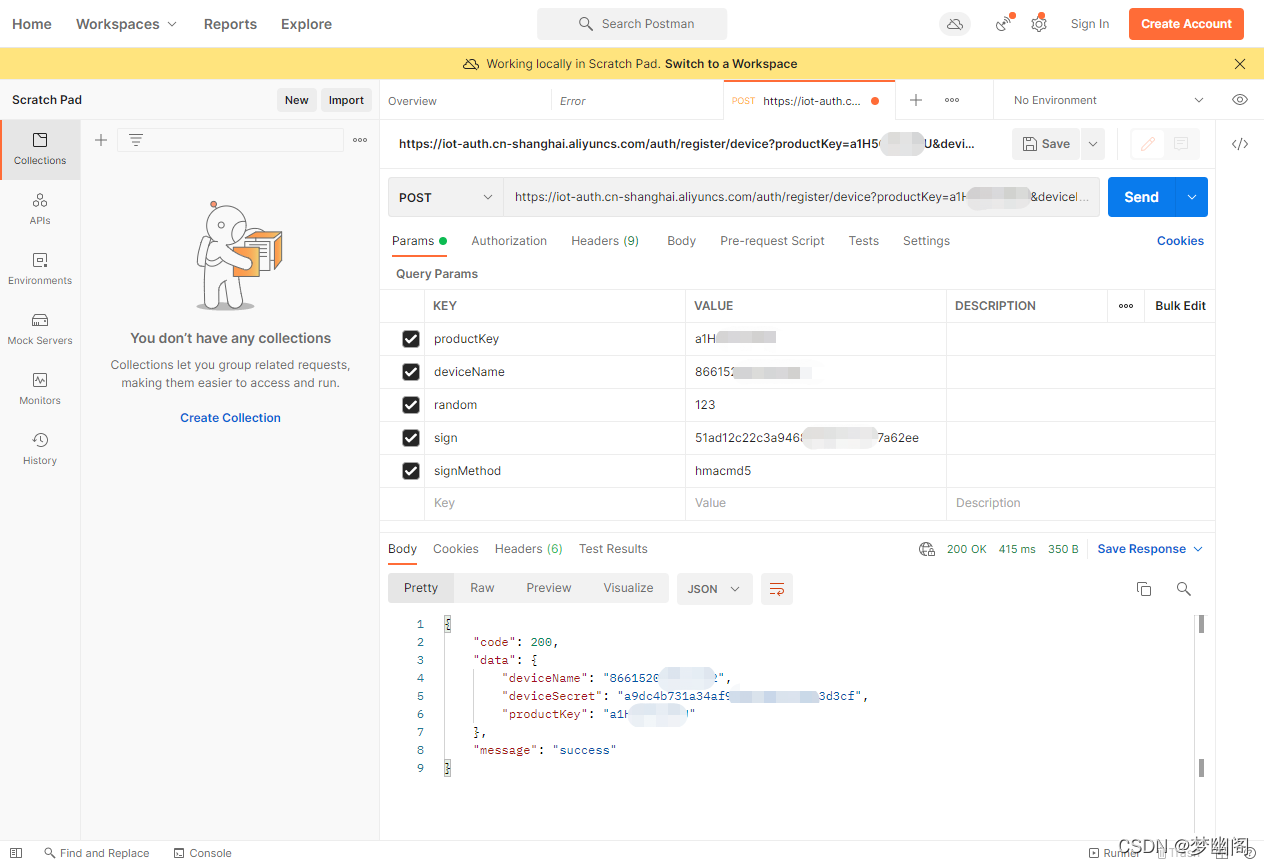Image resolution: width=1264 pixels, height=865 pixels.
Task: Uncheck the random parameter checkbox
Action: pyautogui.click(x=410, y=405)
